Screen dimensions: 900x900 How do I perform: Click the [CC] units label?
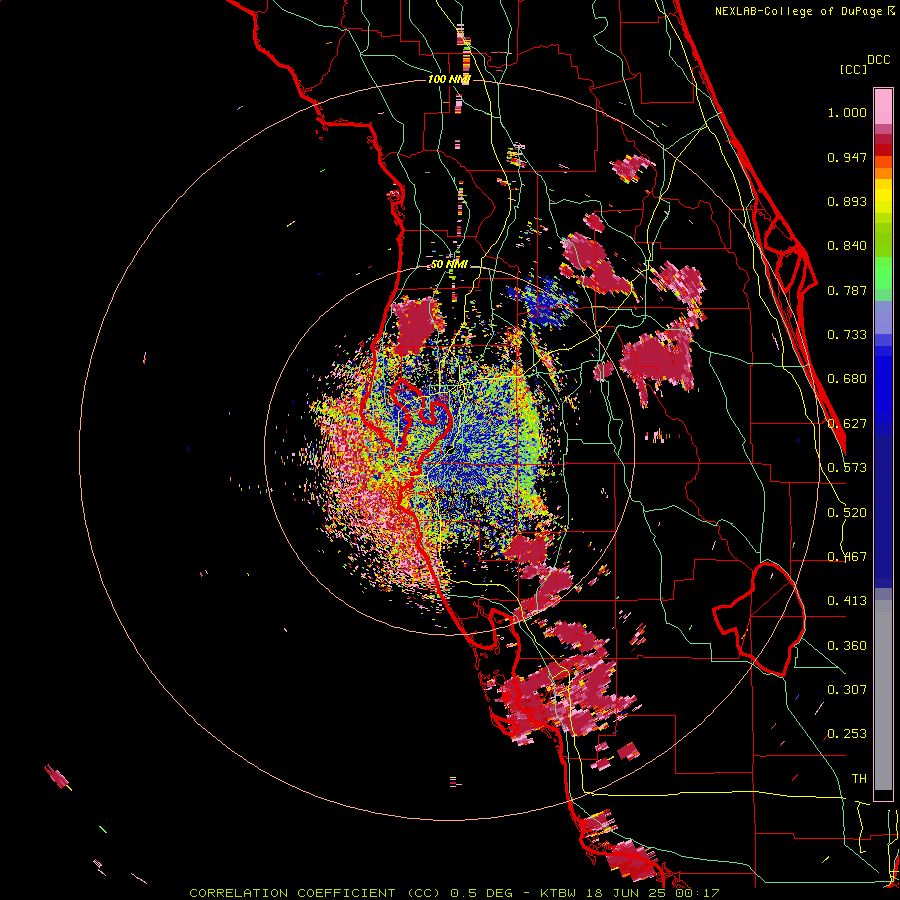point(853,69)
